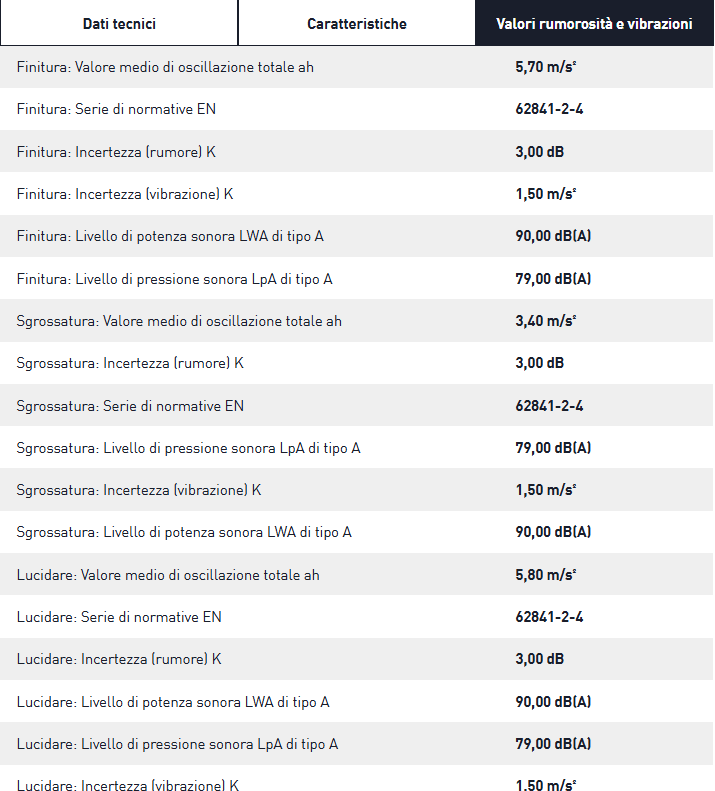Select Lucidare: Incertezza (vibrazione) K label
This screenshot has height=791, width=715.
point(128,786)
